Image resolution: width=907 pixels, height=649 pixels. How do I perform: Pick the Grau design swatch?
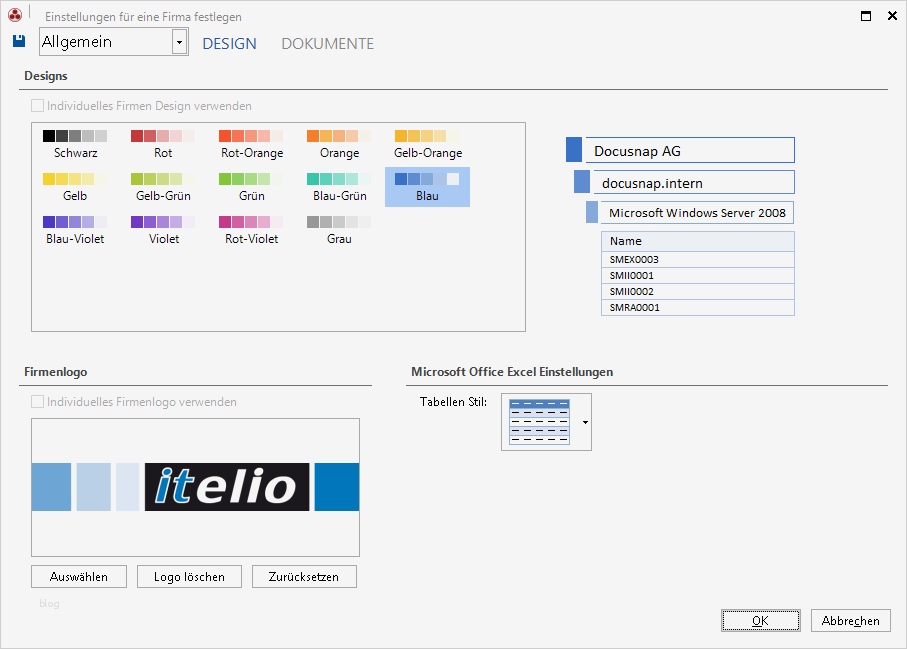coord(340,230)
